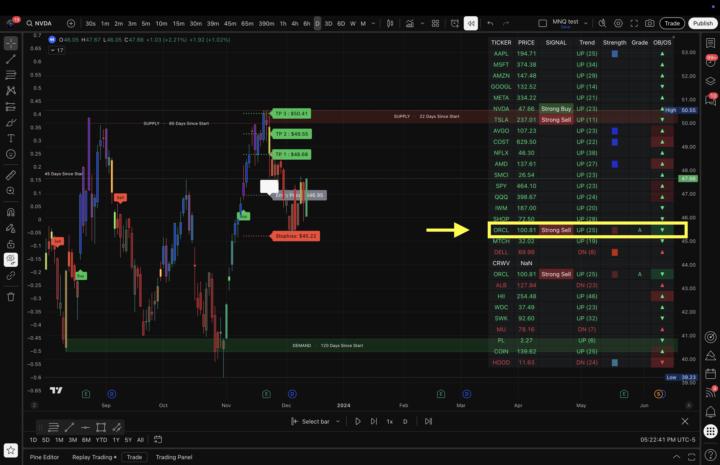Image resolution: width=720 pixels, height=465 pixels.
Task: Expand the timeframe dropdown after M
Action: point(373,23)
